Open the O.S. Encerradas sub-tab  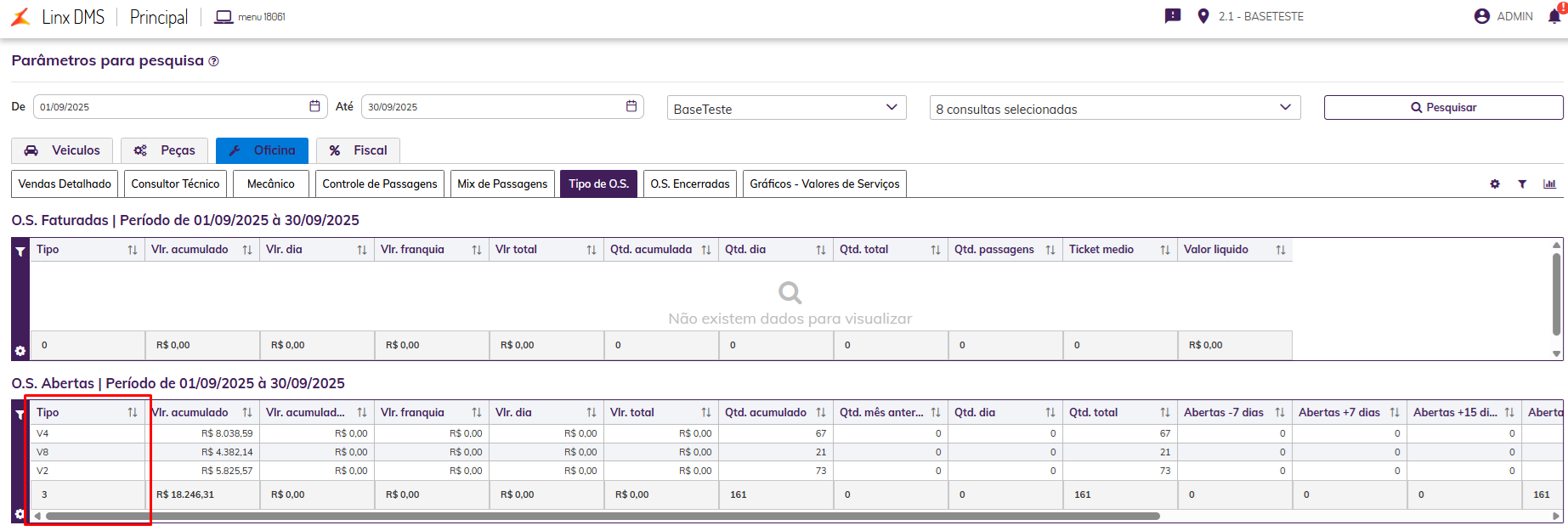(x=689, y=184)
